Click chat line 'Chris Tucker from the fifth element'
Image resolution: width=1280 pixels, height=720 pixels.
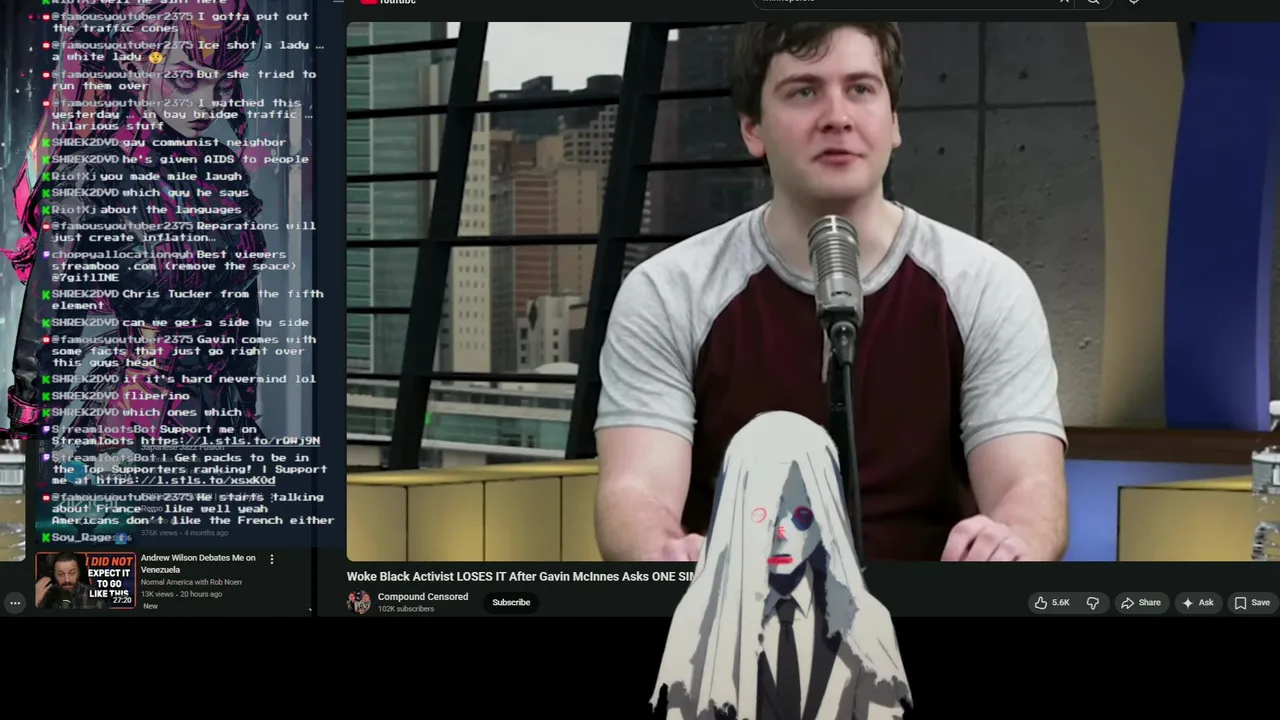[187, 299]
